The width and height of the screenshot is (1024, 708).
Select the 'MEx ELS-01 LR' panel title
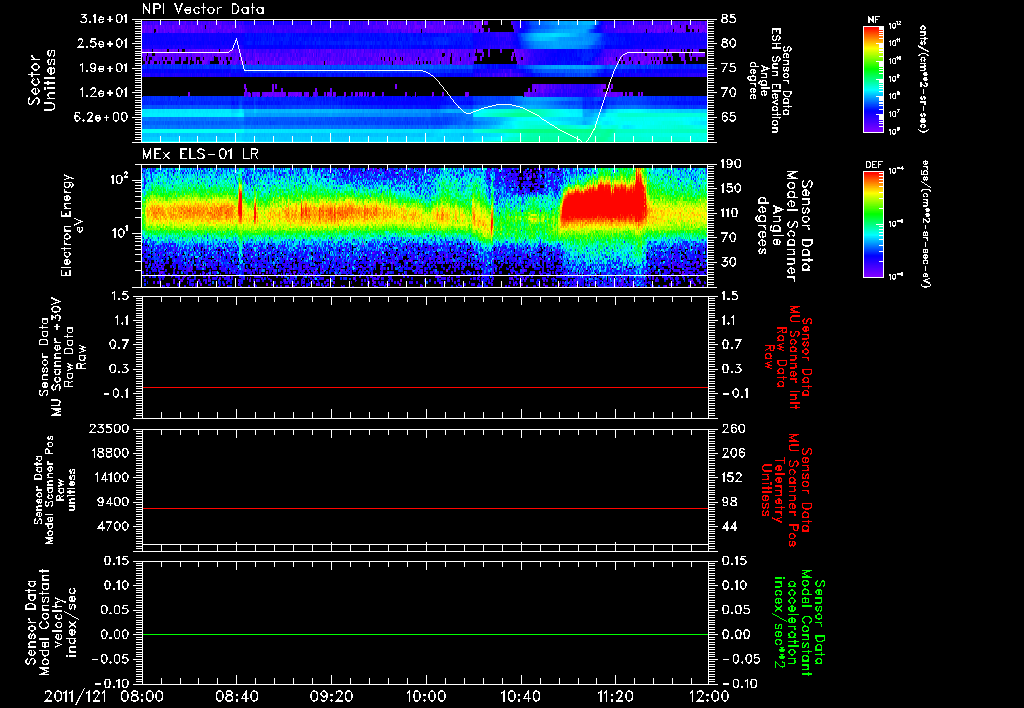pos(200,154)
